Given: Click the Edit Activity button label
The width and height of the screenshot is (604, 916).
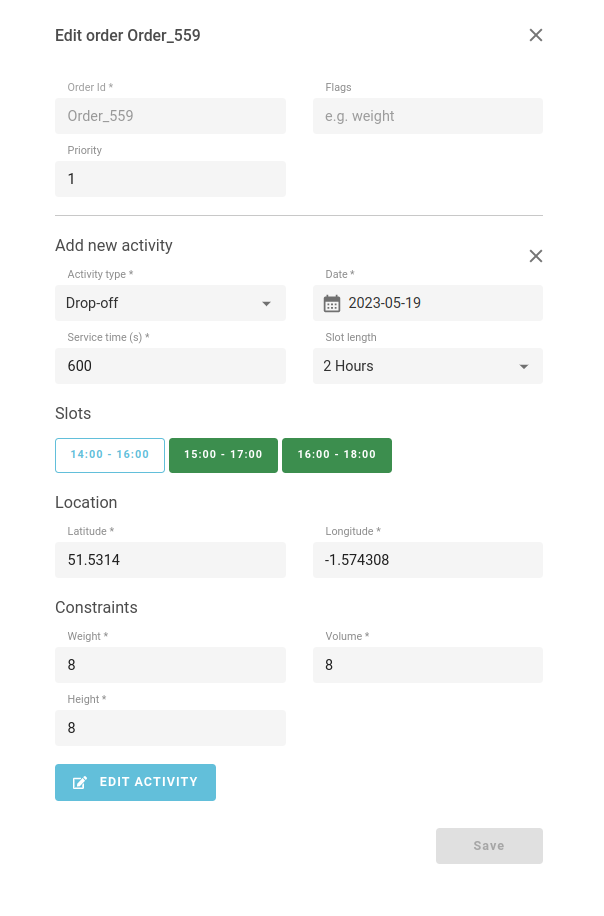Looking at the screenshot, I should pyautogui.click(x=149, y=782).
